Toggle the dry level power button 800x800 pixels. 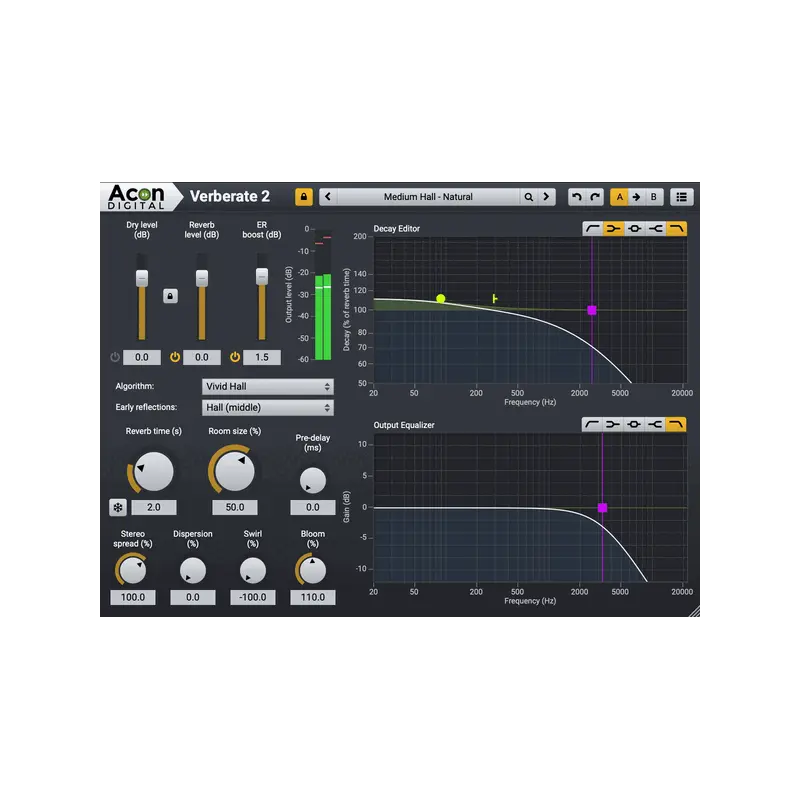coord(115,357)
